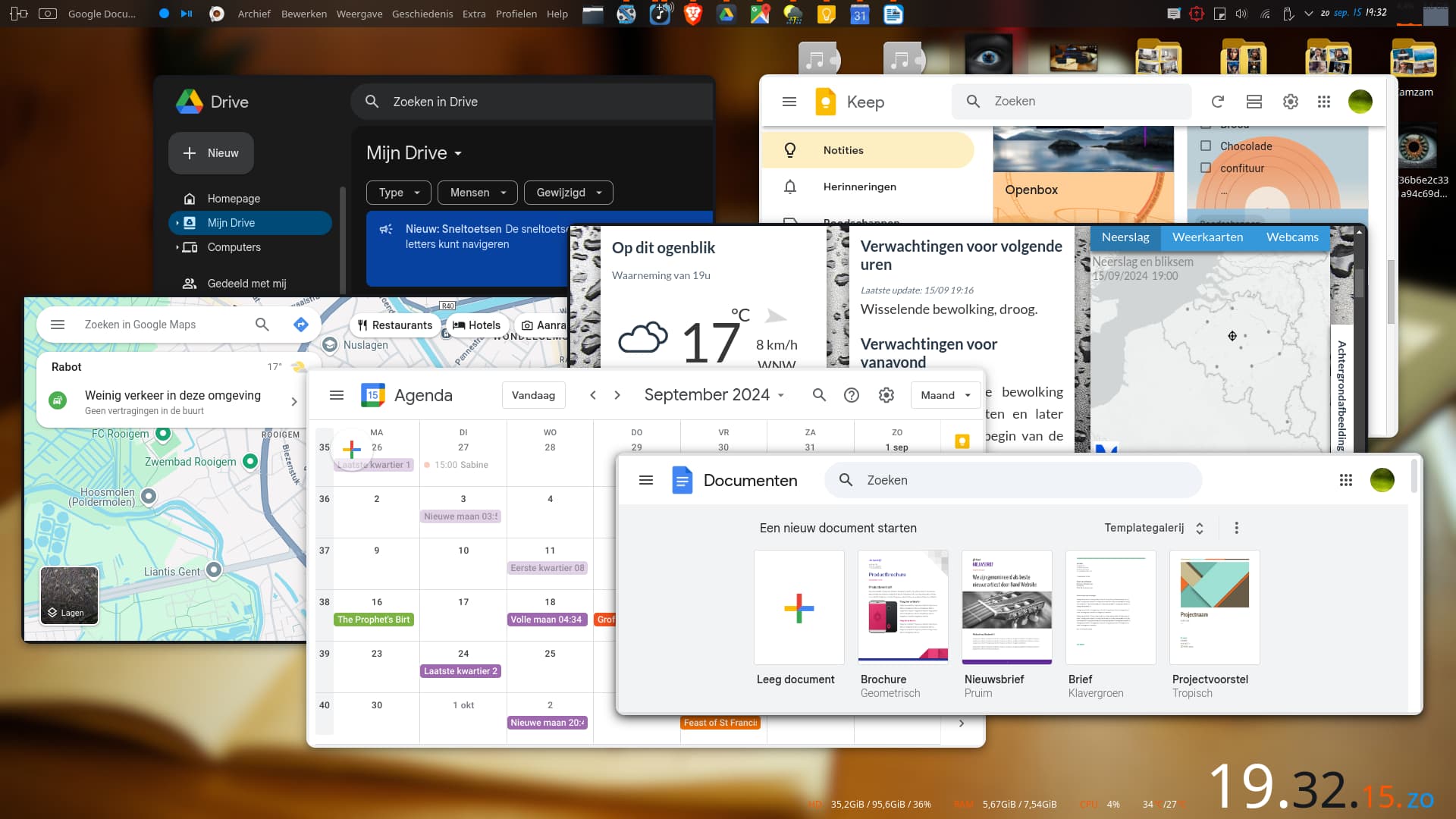Go to previous month in Agenda
Viewport: 1456px width, 819px height.
593,395
